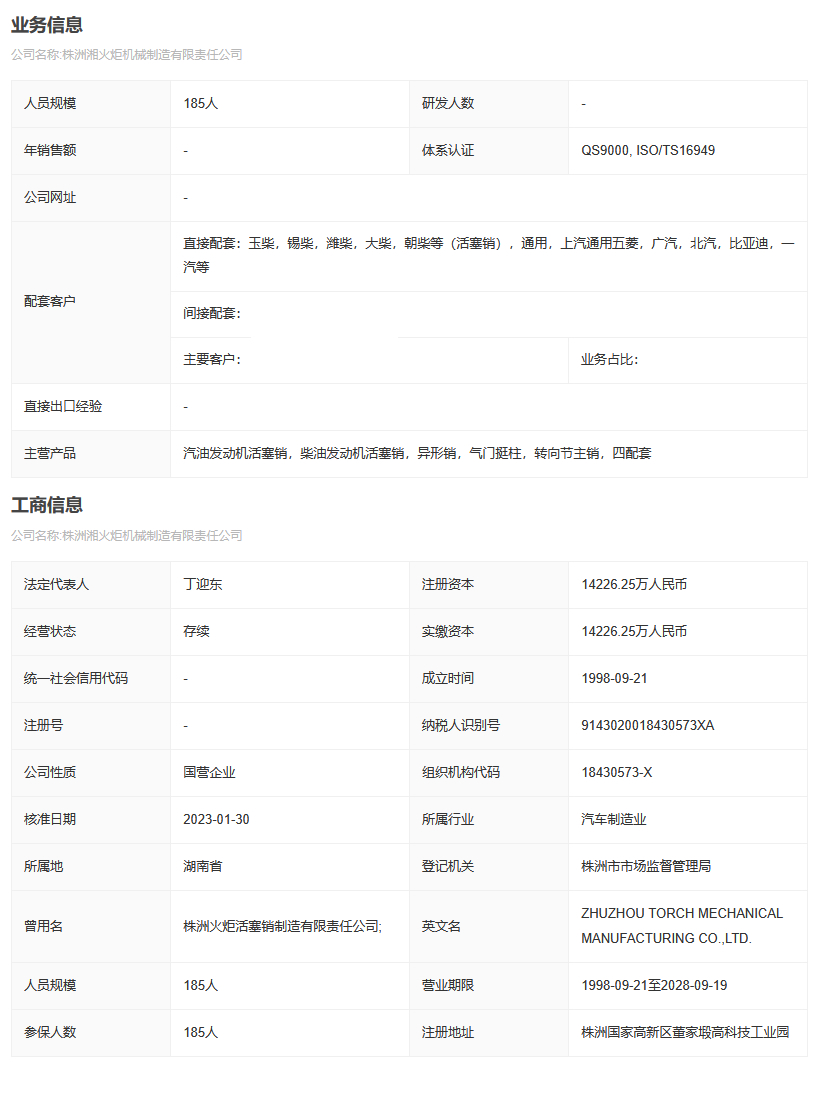Click the 登记机关 label cell
The height and width of the screenshot is (1100, 826).
(x=488, y=867)
